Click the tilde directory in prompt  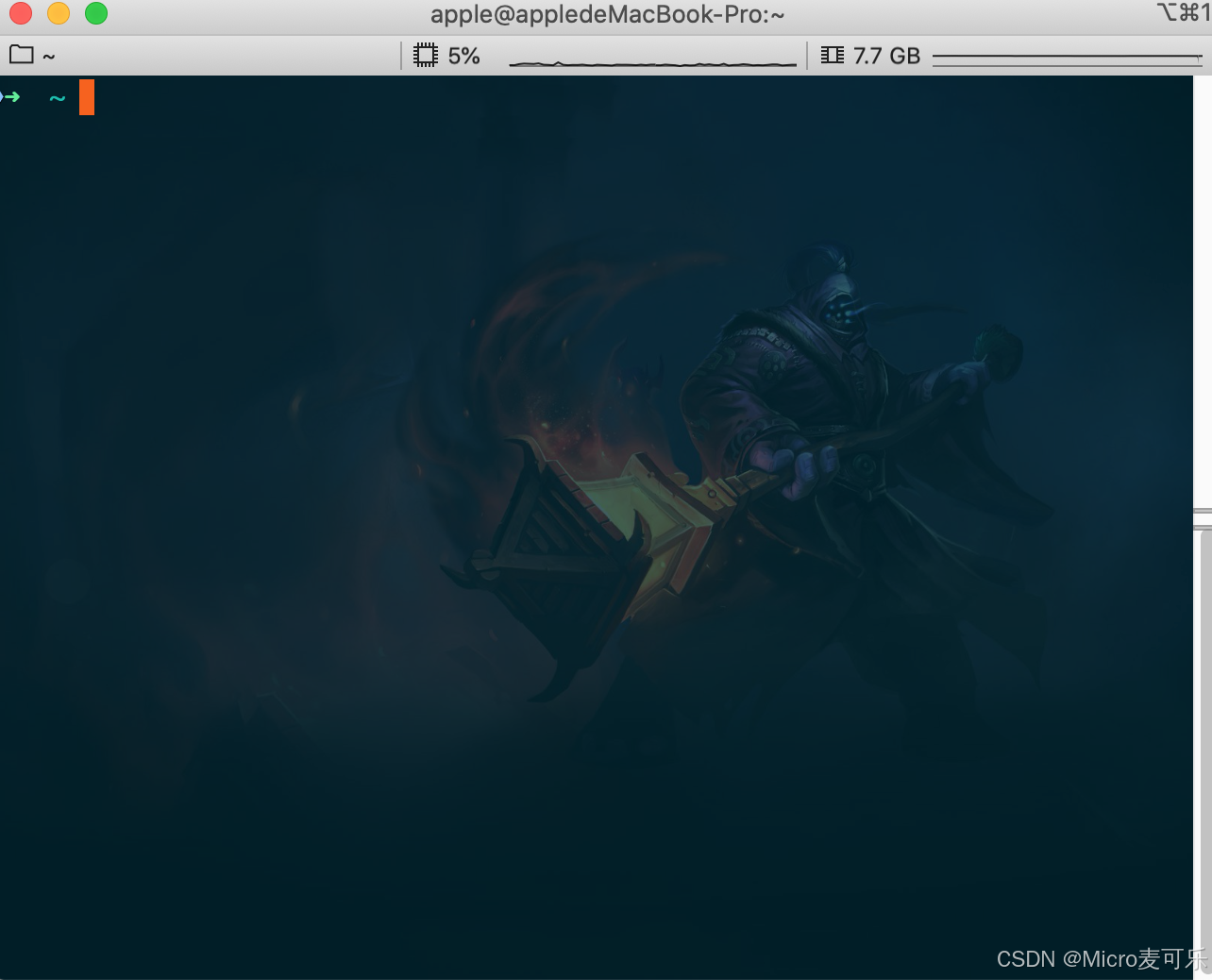pyautogui.click(x=58, y=98)
